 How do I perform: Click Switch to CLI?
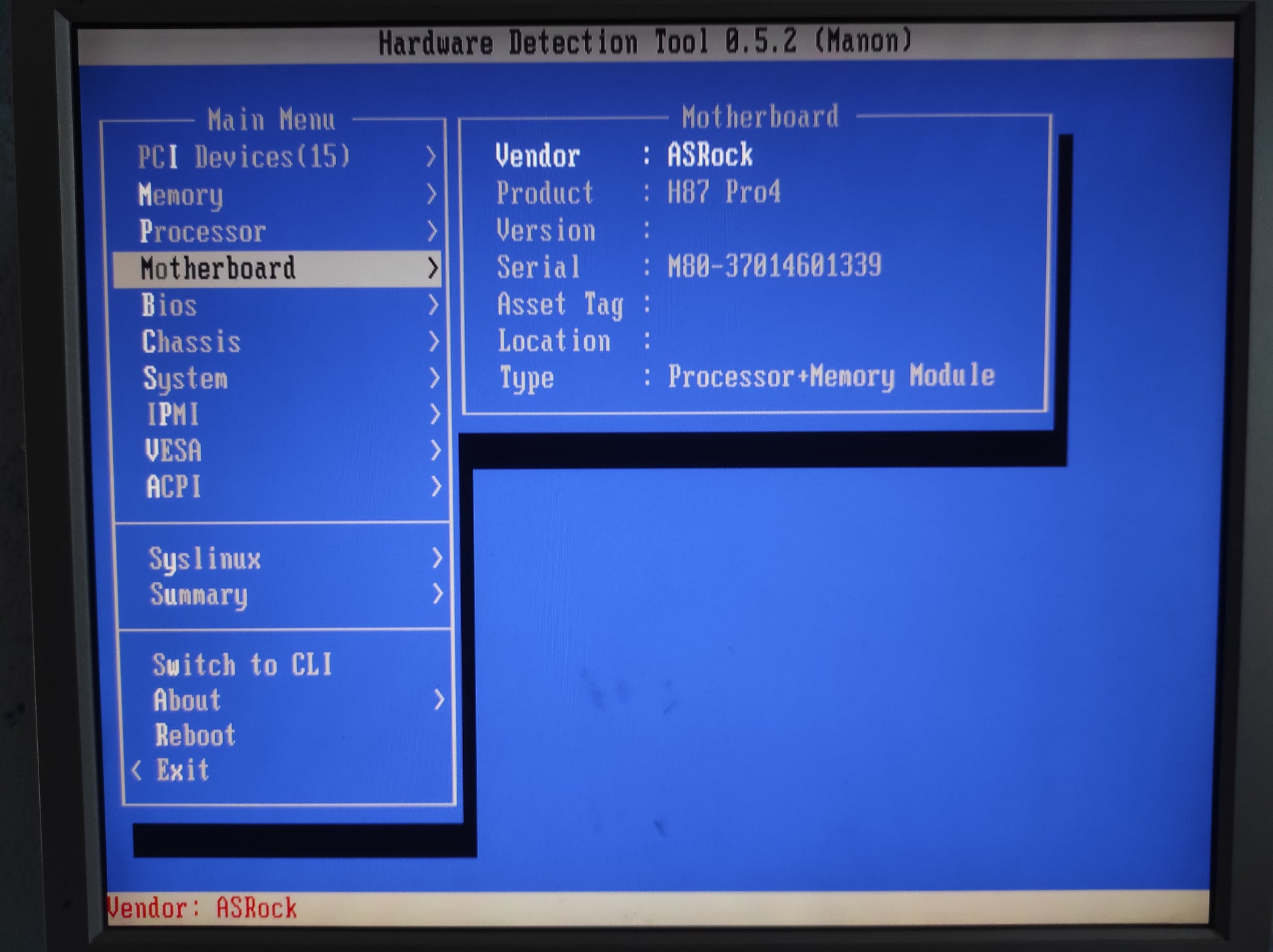pyautogui.click(x=243, y=665)
